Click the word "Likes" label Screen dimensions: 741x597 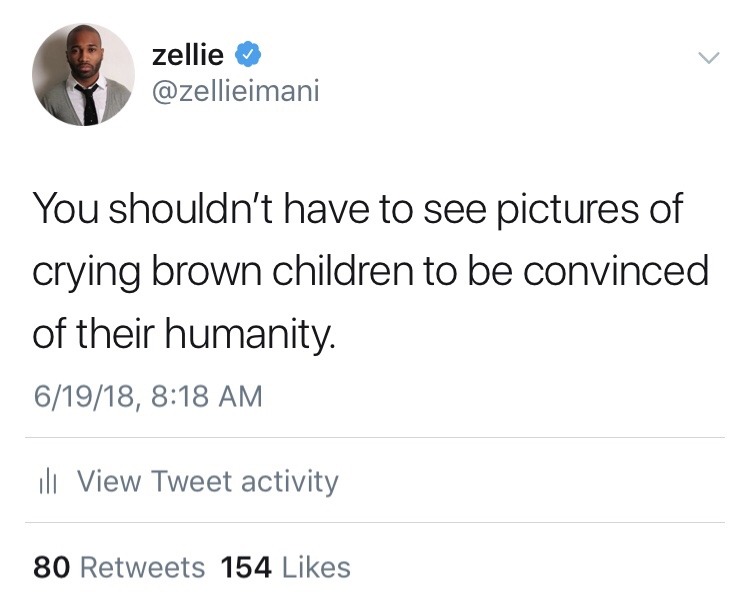[x=316, y=568]
